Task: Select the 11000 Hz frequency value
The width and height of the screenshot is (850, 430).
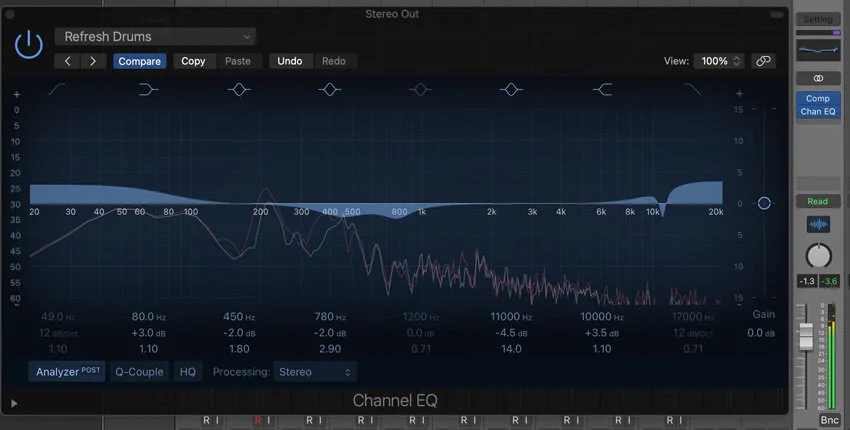Action: click(511, 317)
